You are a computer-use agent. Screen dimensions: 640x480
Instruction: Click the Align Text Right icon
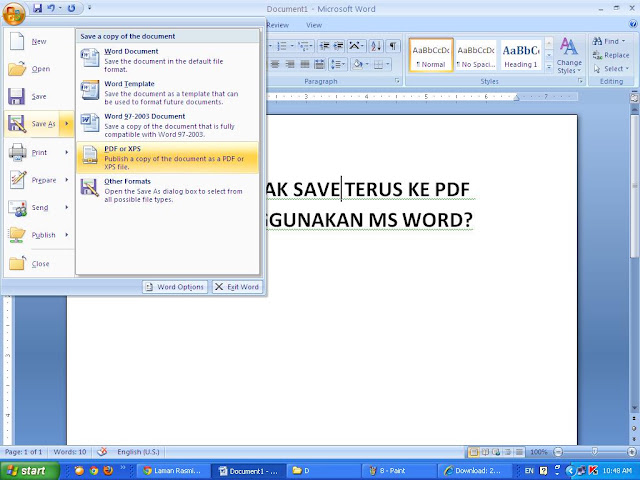click(x=290, y=64)
